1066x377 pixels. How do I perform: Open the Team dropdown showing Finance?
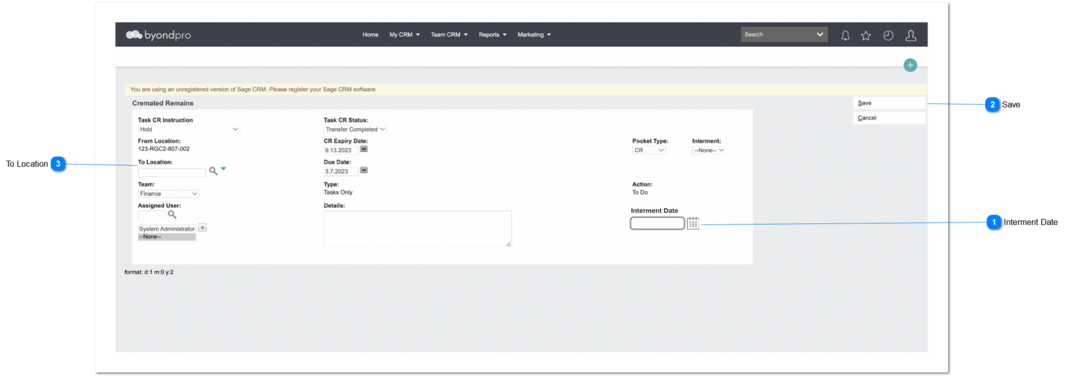click(x=169, y=194)
